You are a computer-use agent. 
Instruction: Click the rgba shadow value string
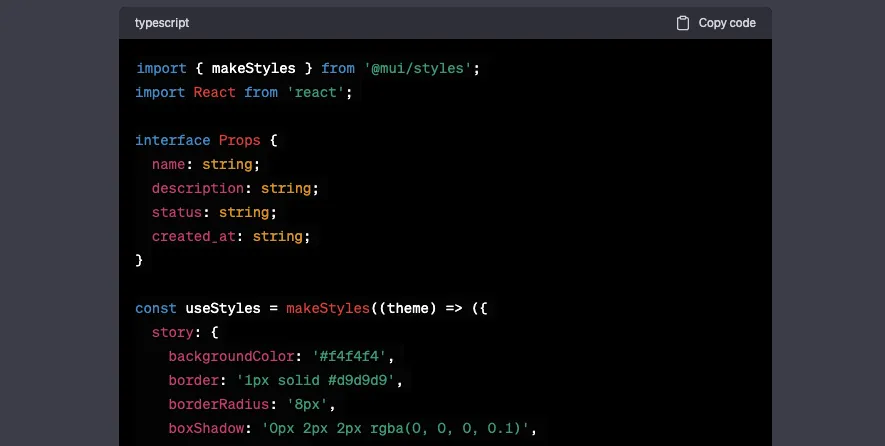395,428
